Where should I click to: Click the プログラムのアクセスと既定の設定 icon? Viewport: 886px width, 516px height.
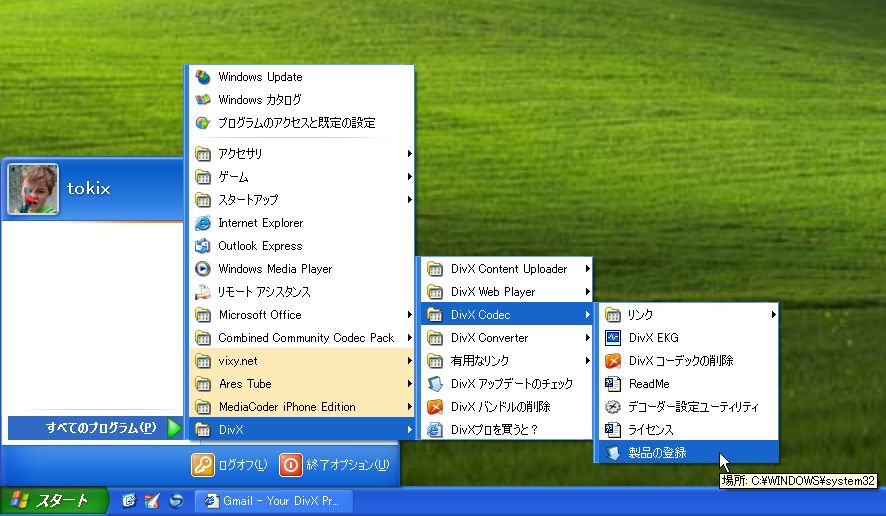(x=203, y=123)
